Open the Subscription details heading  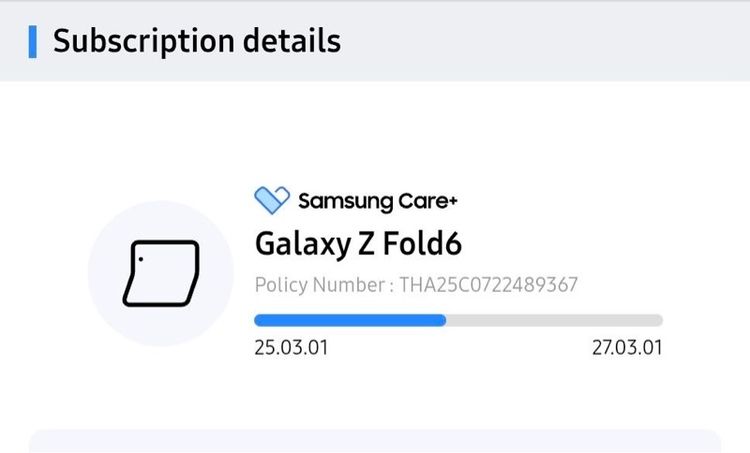tap(196, 41)
